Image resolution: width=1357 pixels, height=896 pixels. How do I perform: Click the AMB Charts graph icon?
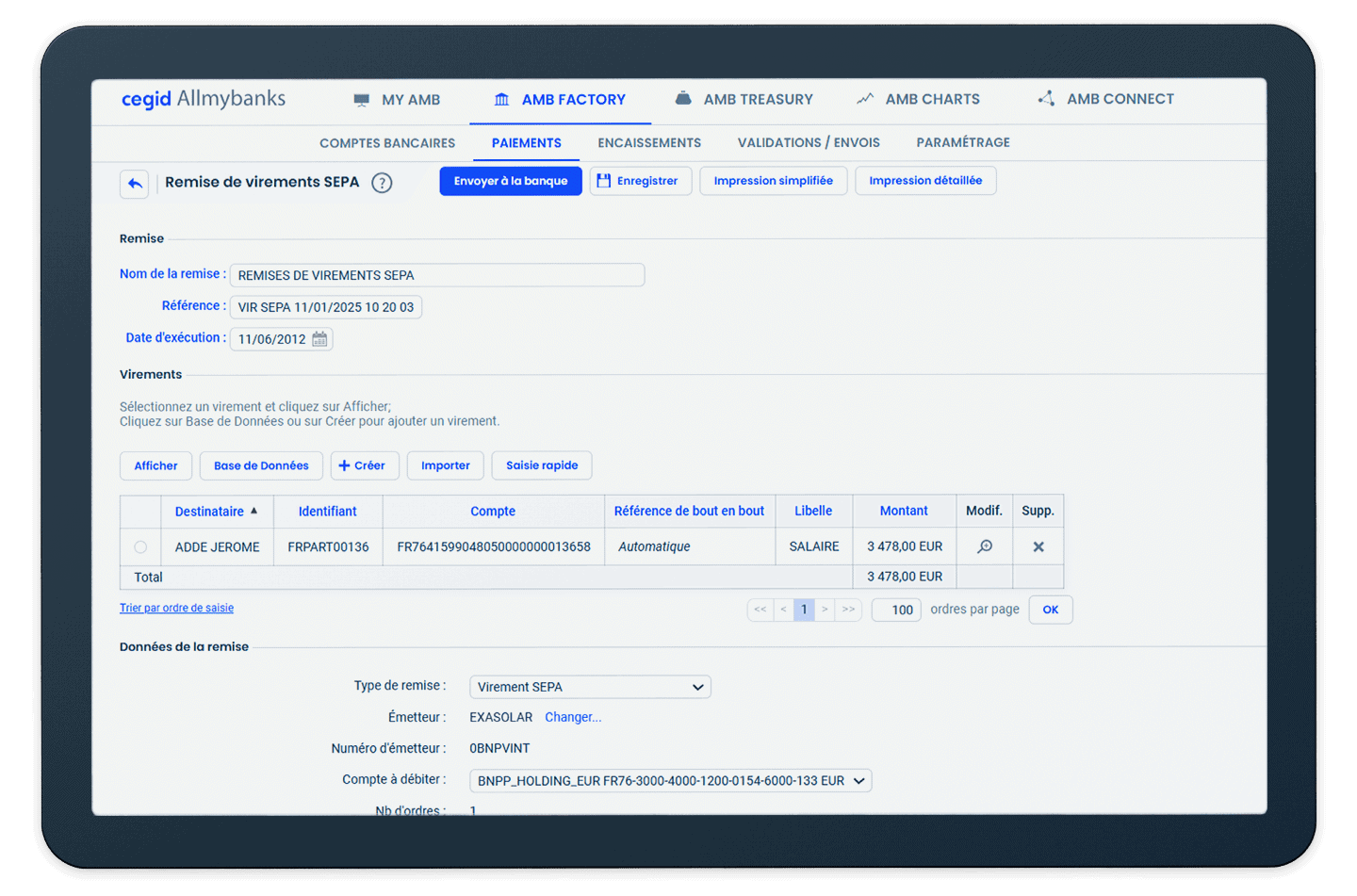[865, 99]
